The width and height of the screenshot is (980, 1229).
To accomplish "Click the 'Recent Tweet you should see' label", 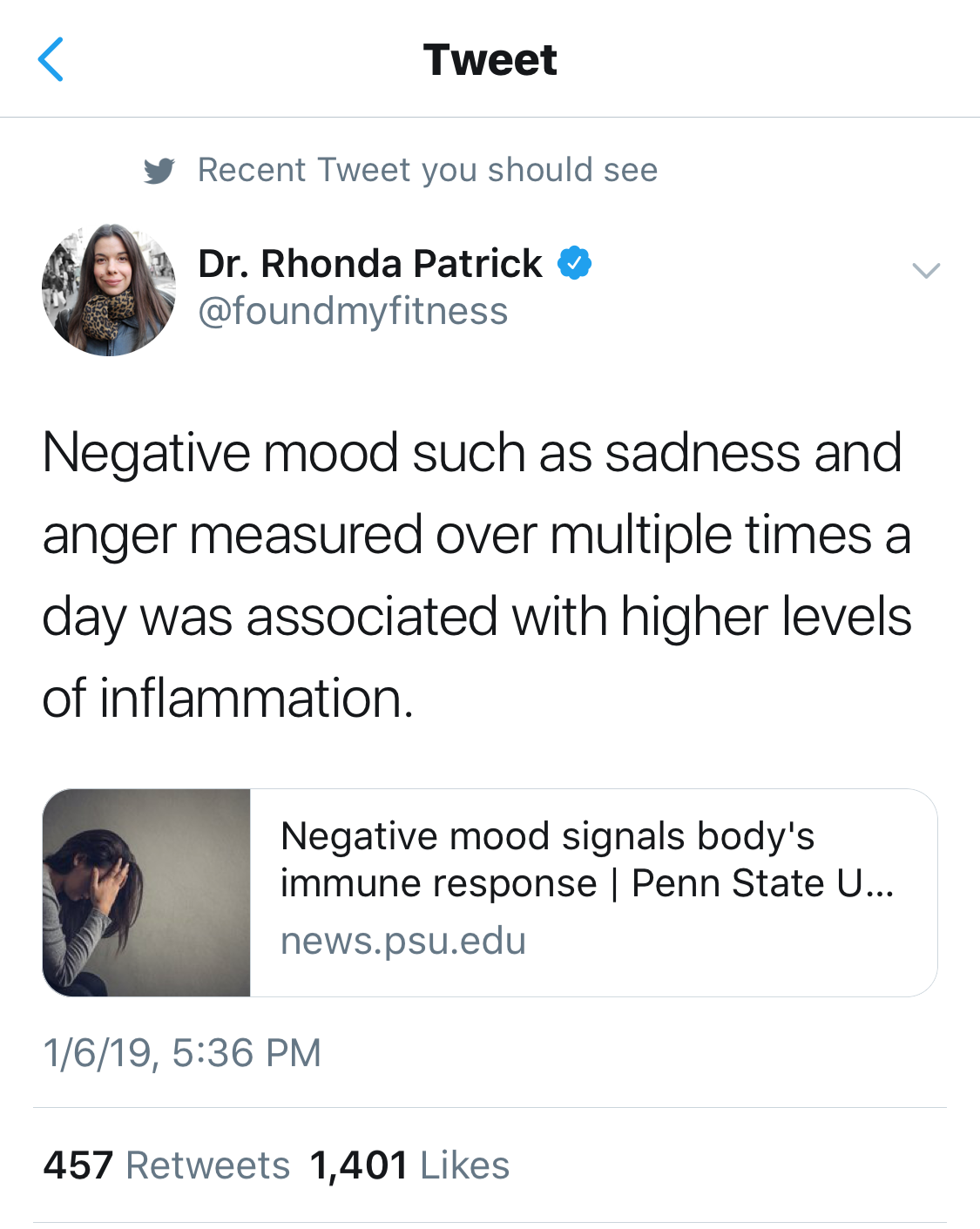I will tap(427, 170).
